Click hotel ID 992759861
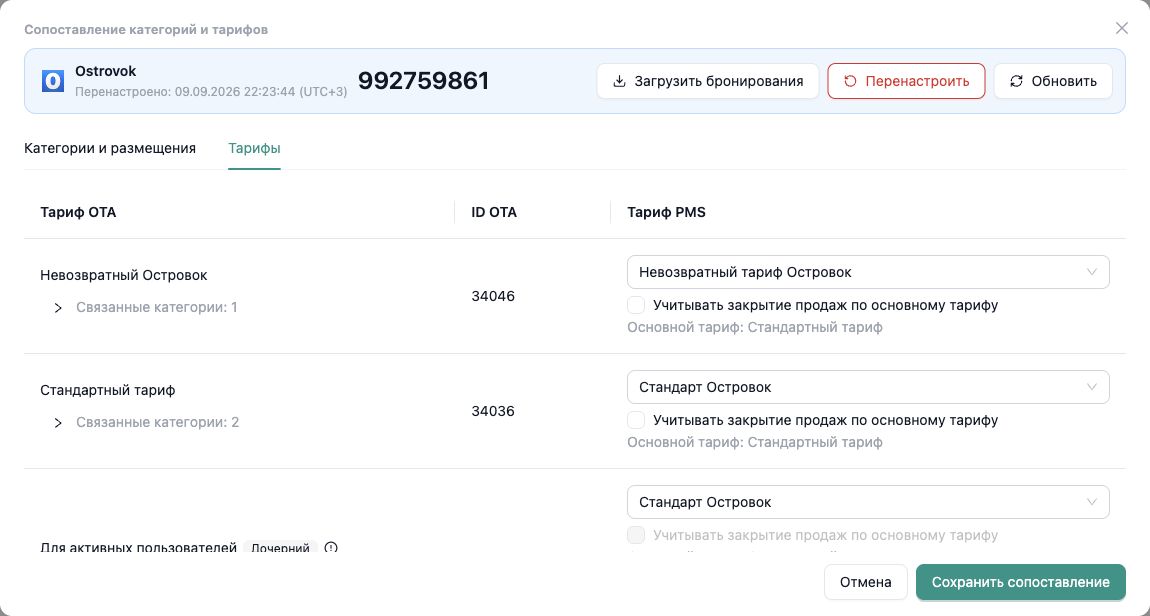1150x616 pixels. 423,81
